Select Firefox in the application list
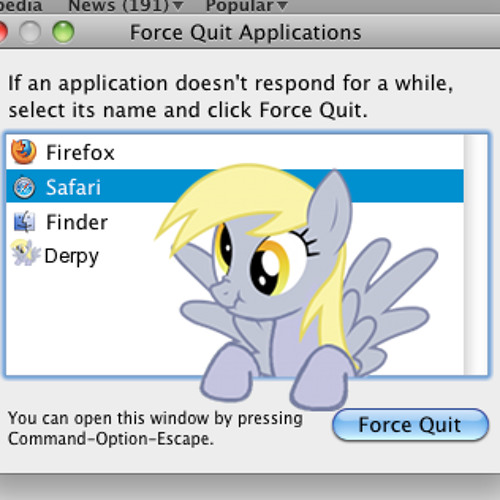The width and height of the screenshot is (500, 500). click(x=80, y=153)
